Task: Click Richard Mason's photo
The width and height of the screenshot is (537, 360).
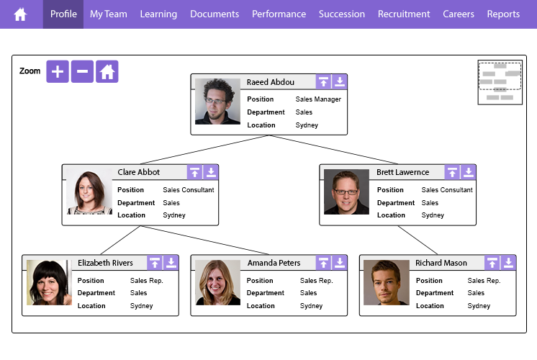Action: pyautogui.click(x=386, y=282)
